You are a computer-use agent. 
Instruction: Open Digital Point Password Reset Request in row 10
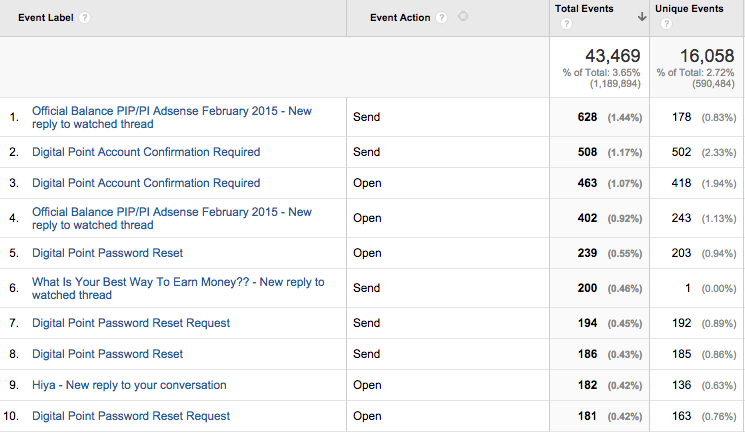pyautogui.click(x=131, y=416)
